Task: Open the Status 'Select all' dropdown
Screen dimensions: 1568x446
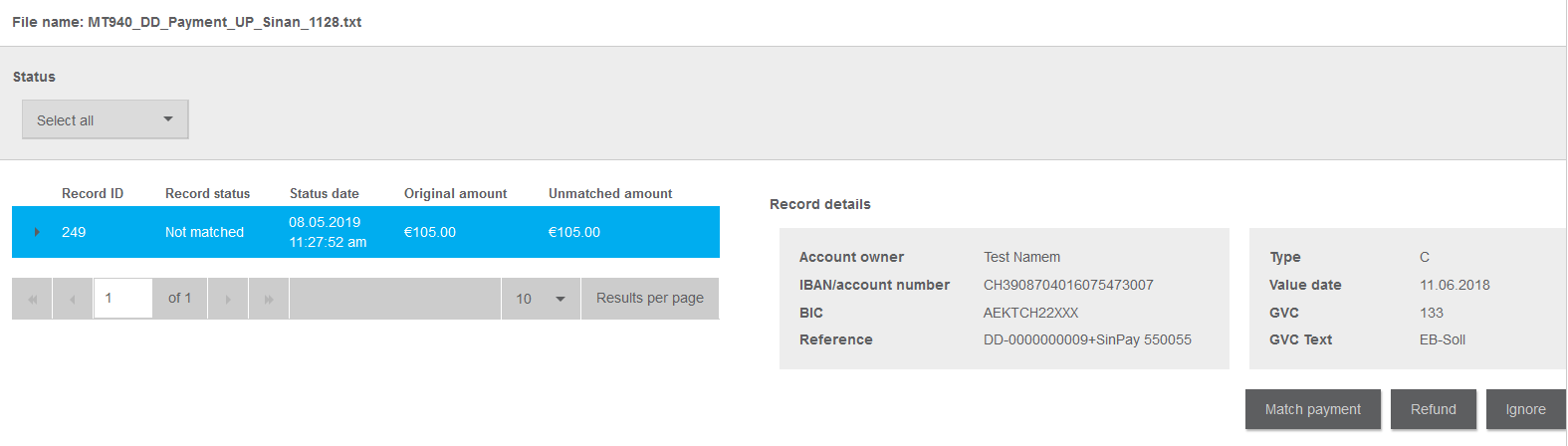Action: point(106,119)
